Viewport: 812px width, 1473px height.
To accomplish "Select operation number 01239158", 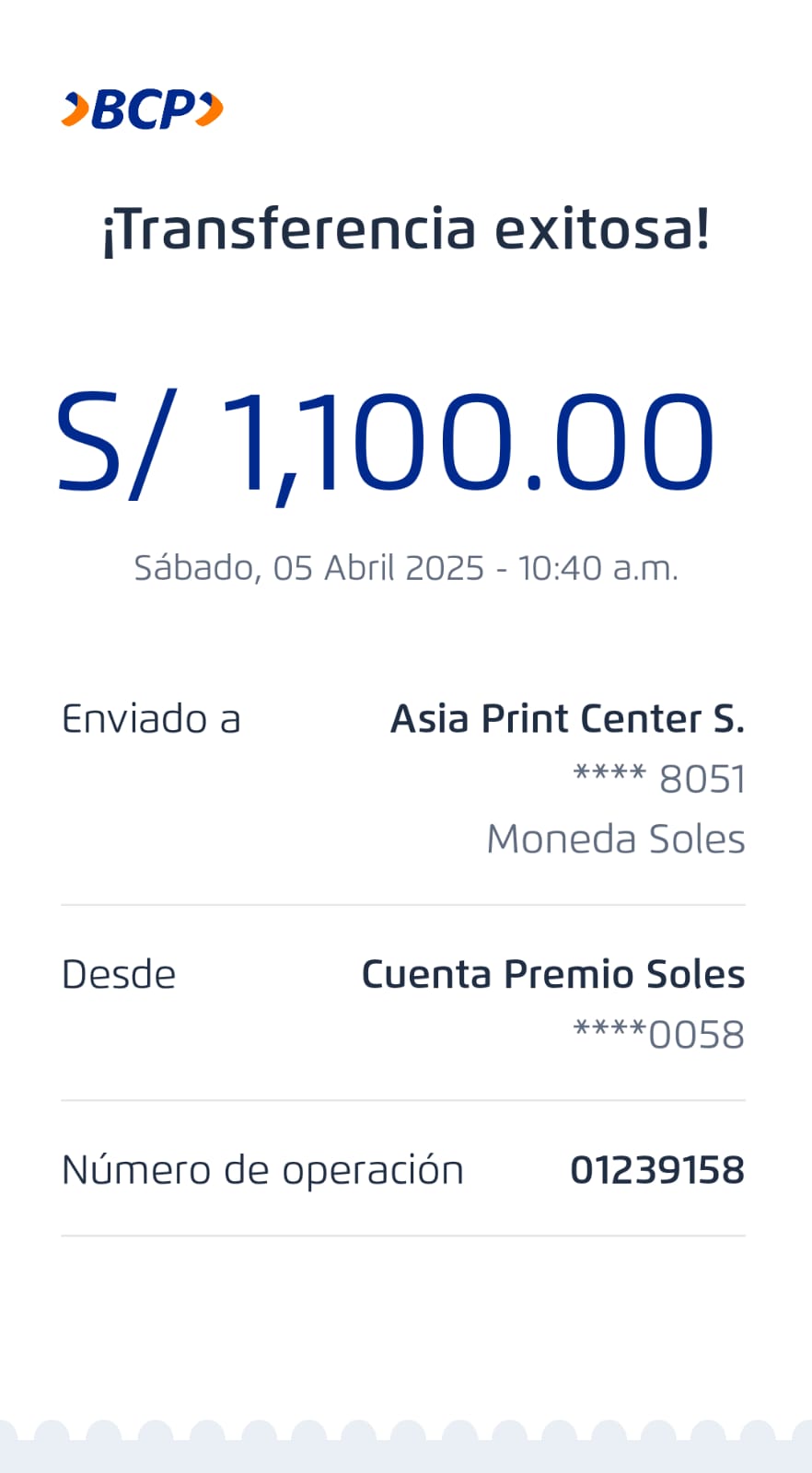I will (x=657, y=1170).
